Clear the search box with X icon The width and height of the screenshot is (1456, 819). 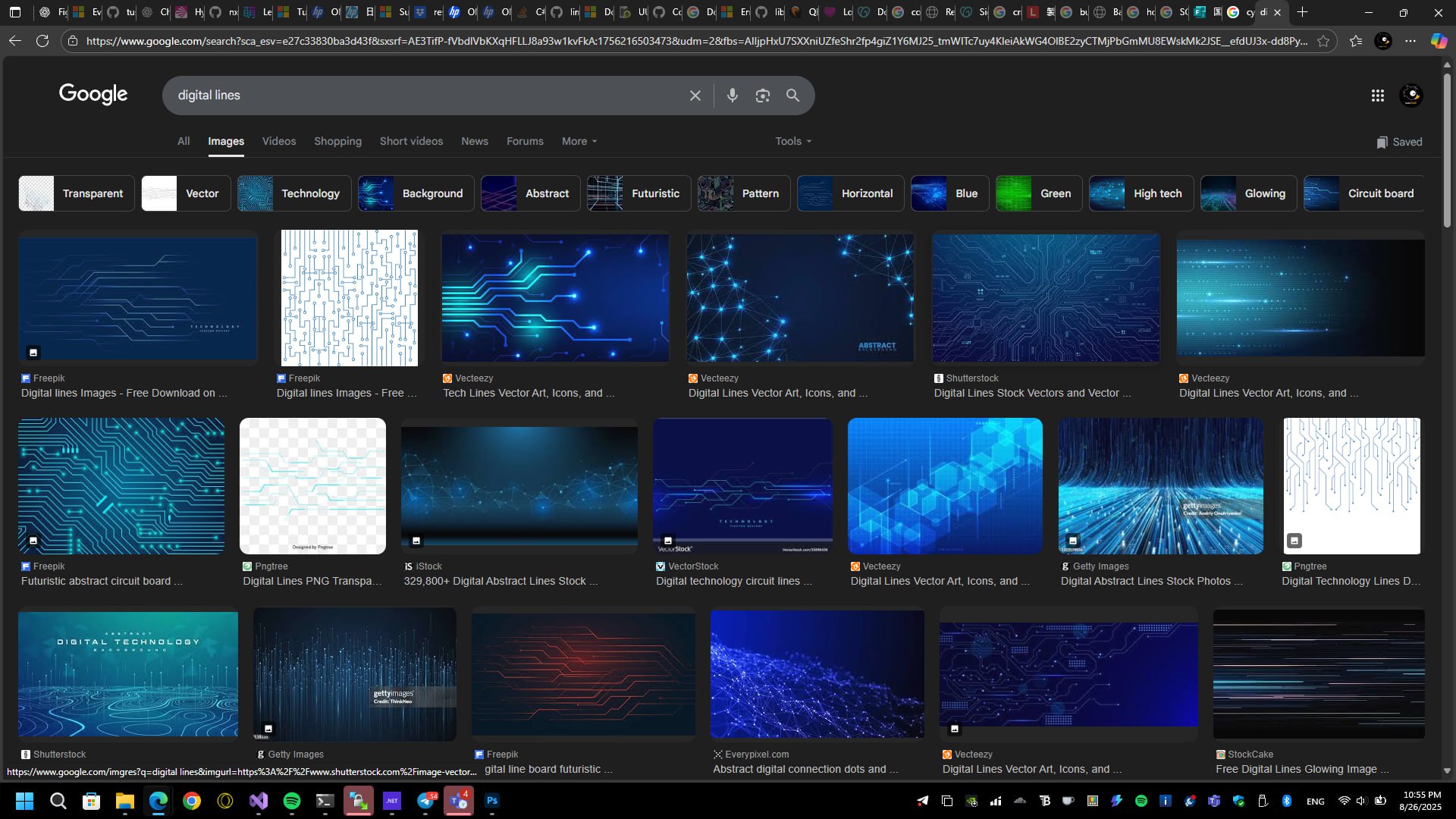tap(695, 96)
